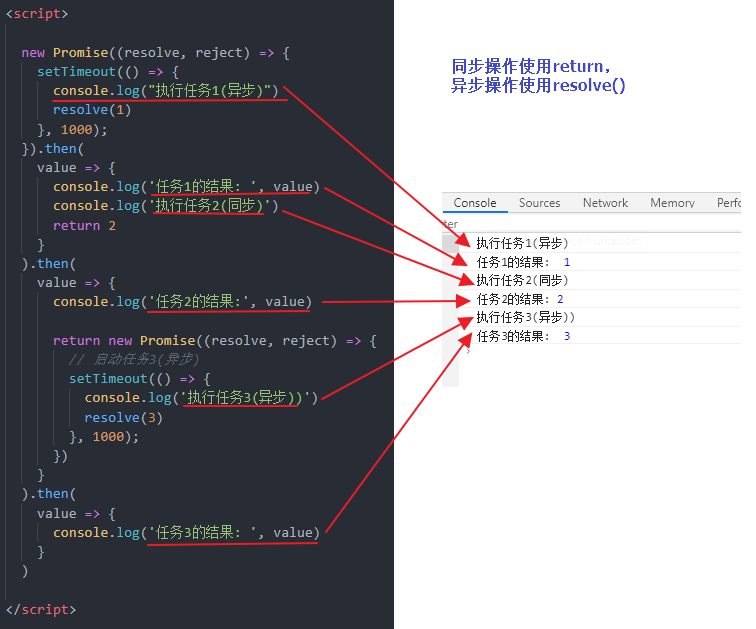Click the code line 'resolve(3)'

coord(124,417)
